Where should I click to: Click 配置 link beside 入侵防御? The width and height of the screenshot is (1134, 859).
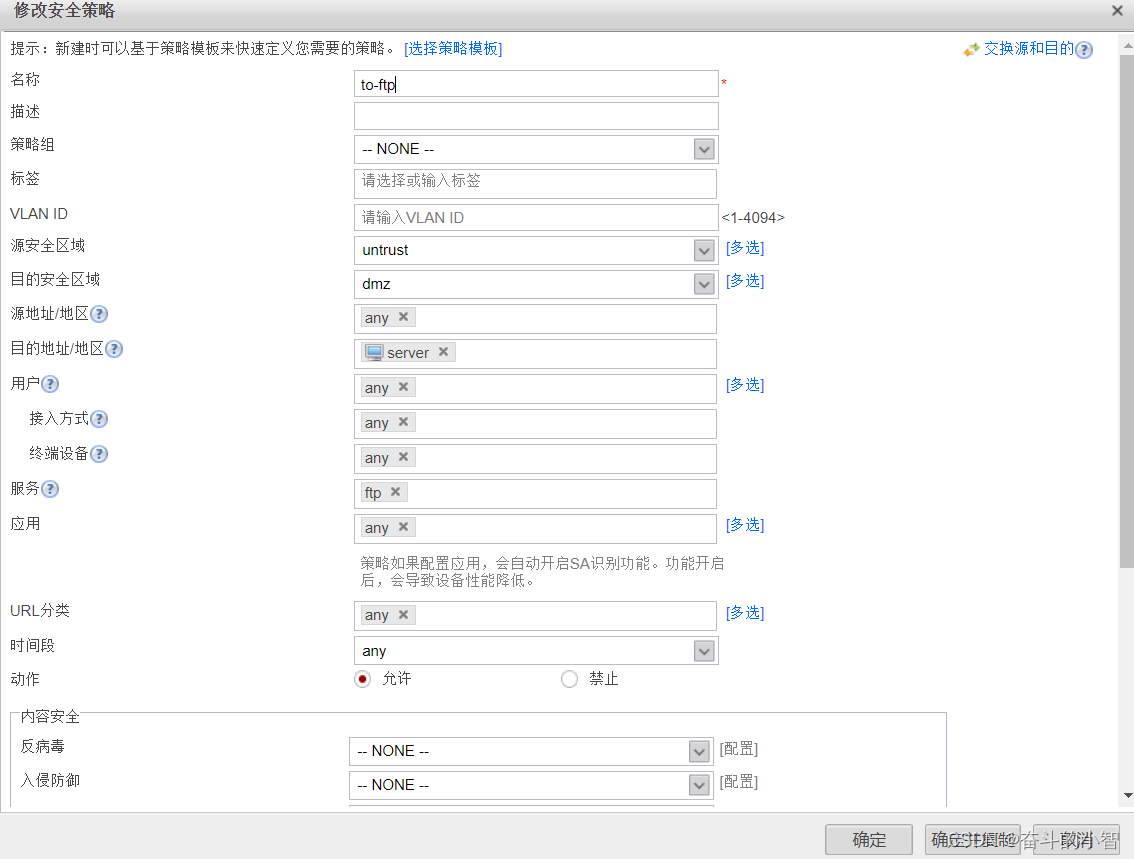pyautogui.click(x=738, y=782)
